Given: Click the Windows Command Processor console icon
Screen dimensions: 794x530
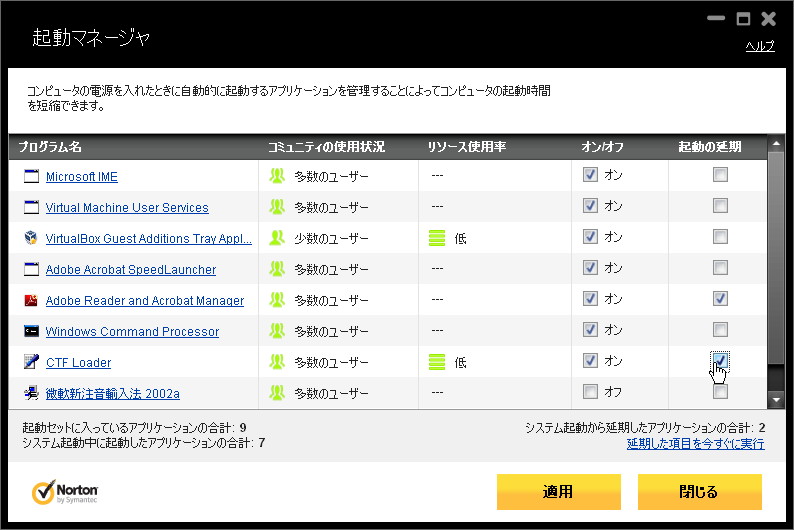Looking at the screenshot, I should [31, 331].
